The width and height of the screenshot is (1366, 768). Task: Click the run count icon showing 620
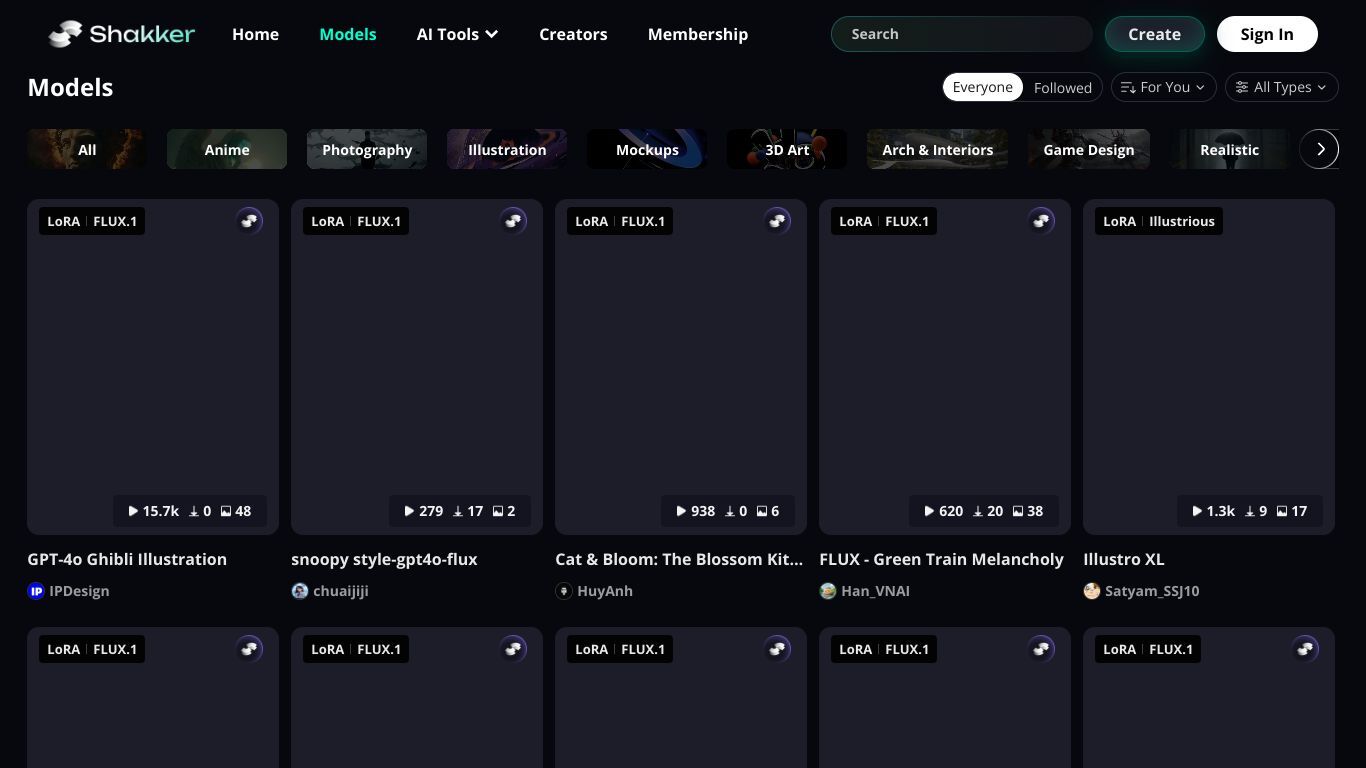pyautogui.click(x=929, y=511)
